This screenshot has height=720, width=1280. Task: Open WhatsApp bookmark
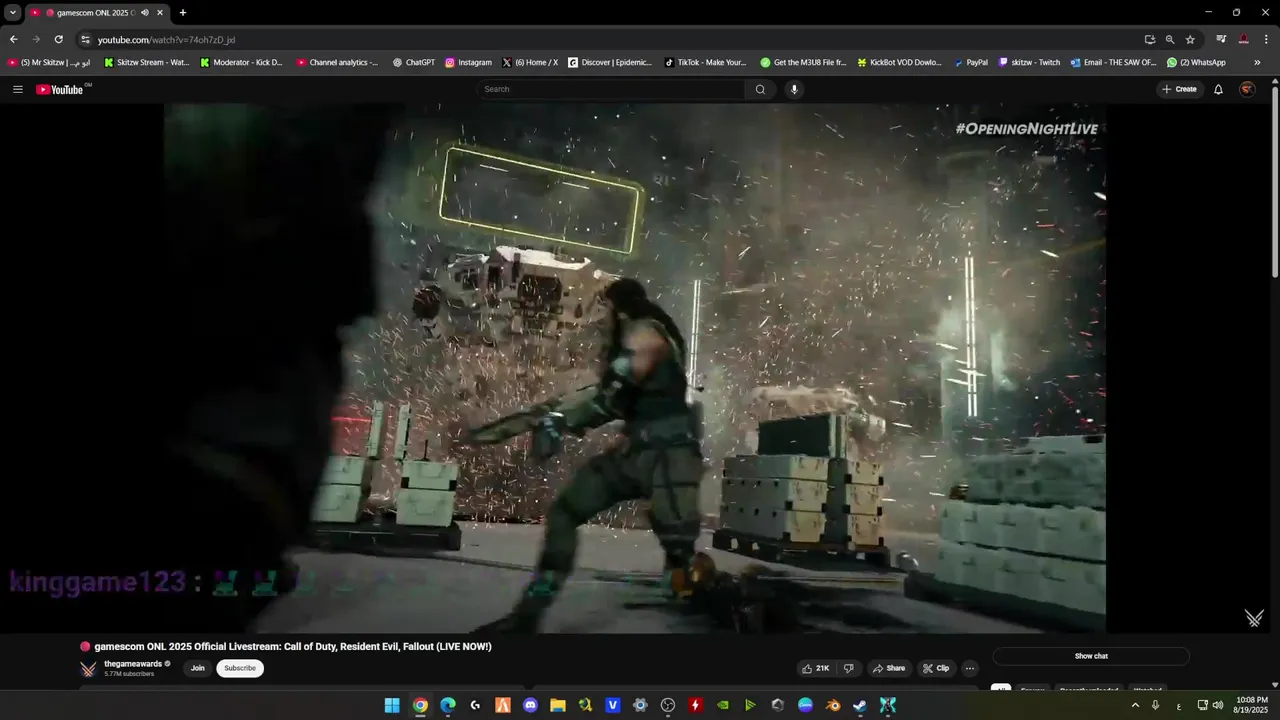pyautogui.click(x=1196, y=62)
